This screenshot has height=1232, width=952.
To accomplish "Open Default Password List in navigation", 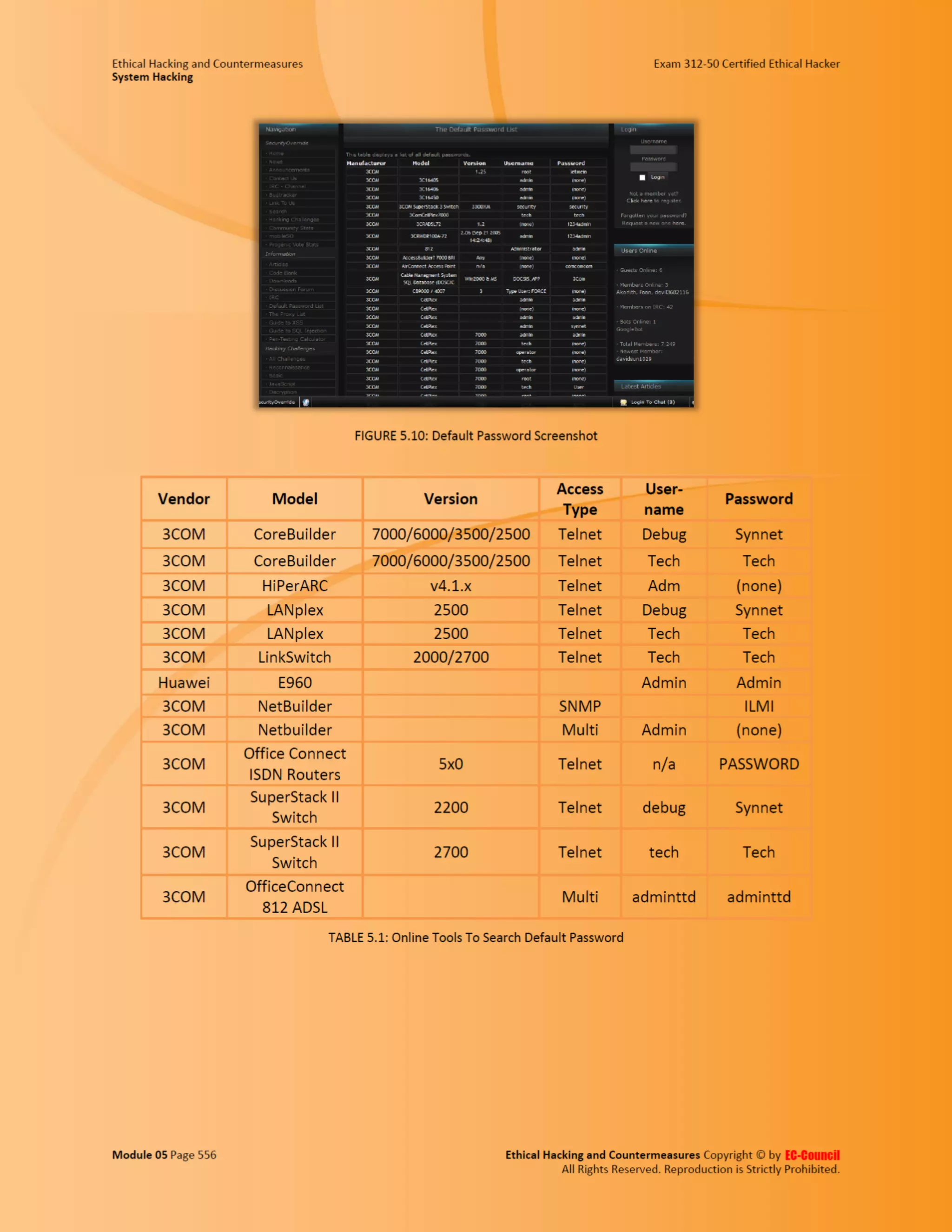I will (x=296, y=306).
